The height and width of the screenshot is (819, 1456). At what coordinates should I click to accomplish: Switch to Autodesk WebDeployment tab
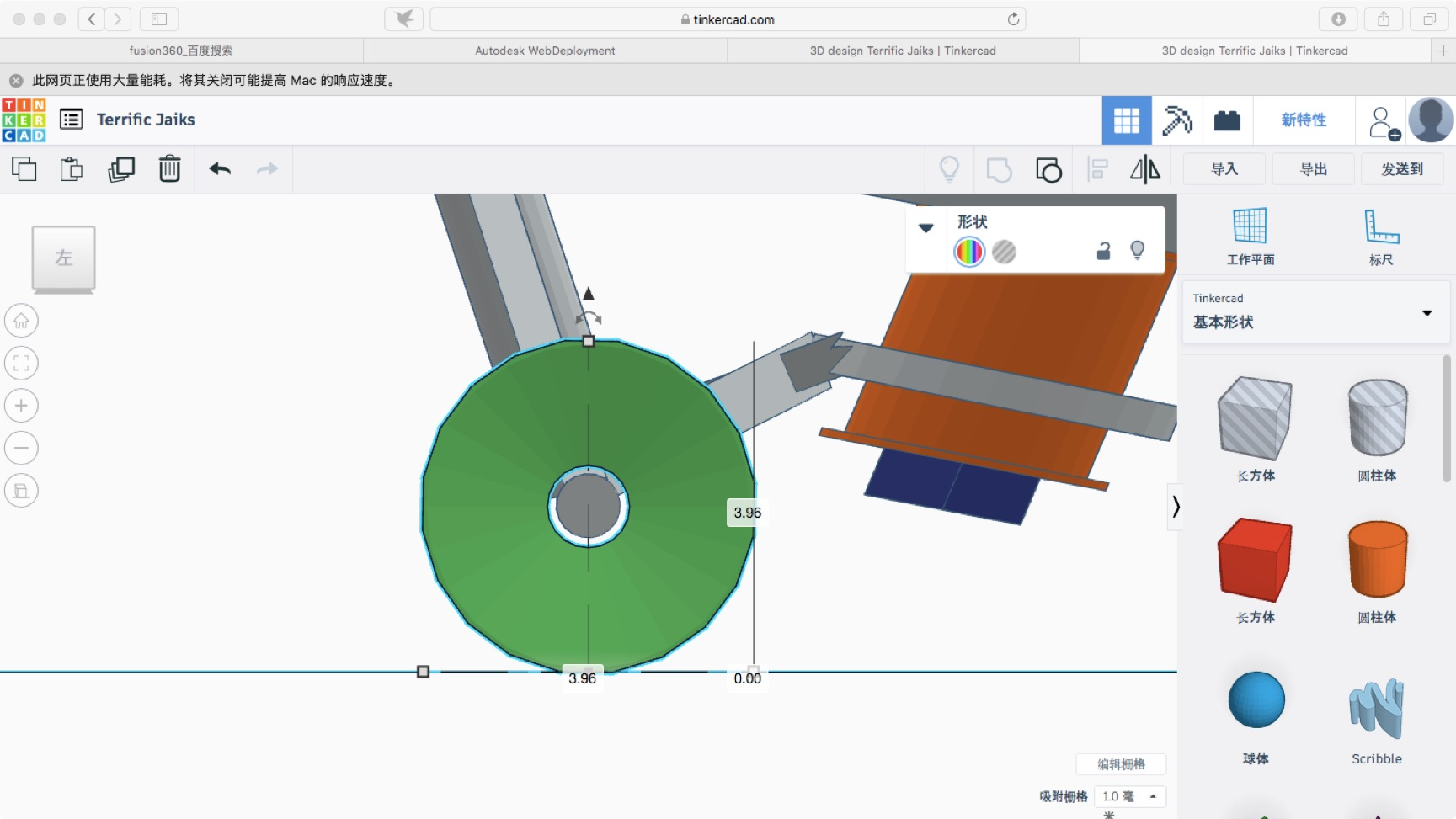(545, 51)
